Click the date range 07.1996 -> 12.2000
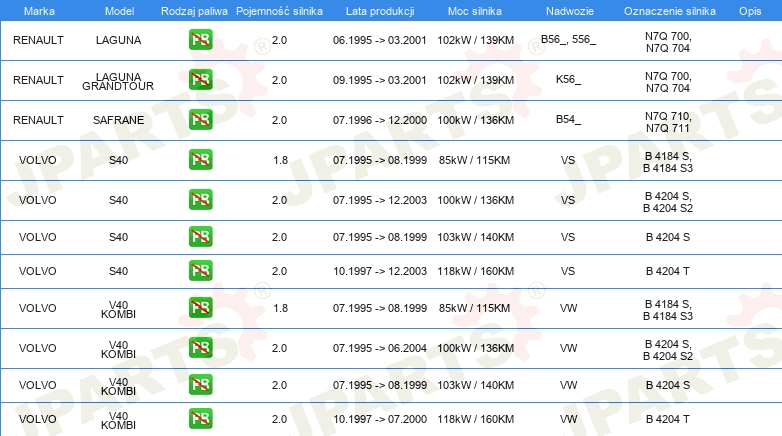This screenshot has width=782, height=436. coord(380,120)
